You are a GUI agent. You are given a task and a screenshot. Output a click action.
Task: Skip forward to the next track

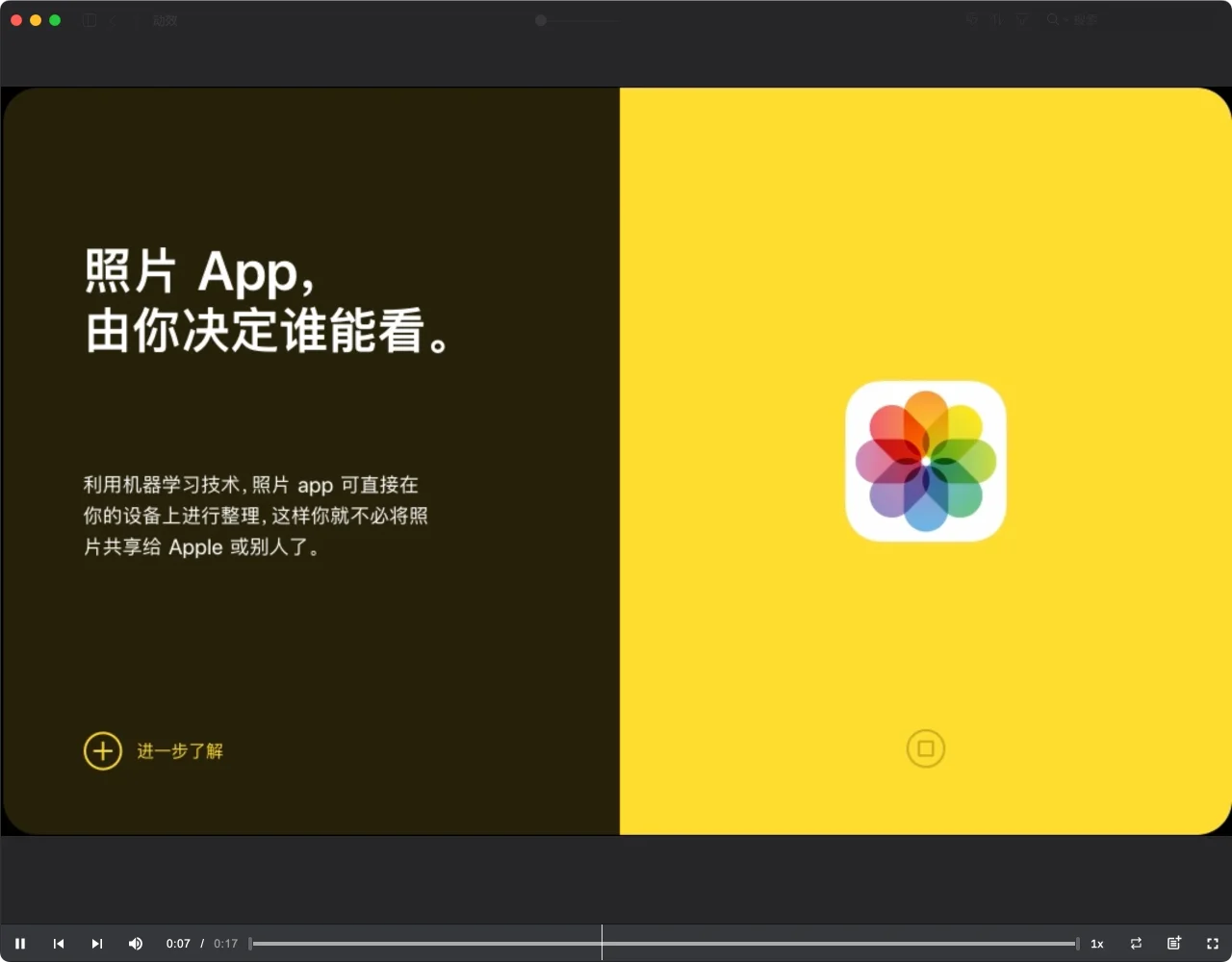pyautogui.click(x=97, y=944)
